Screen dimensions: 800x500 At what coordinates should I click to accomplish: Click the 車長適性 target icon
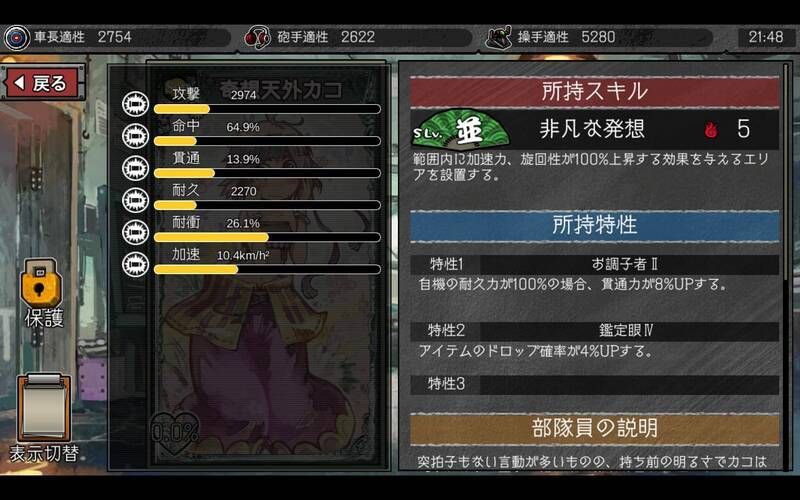point(17,38)
